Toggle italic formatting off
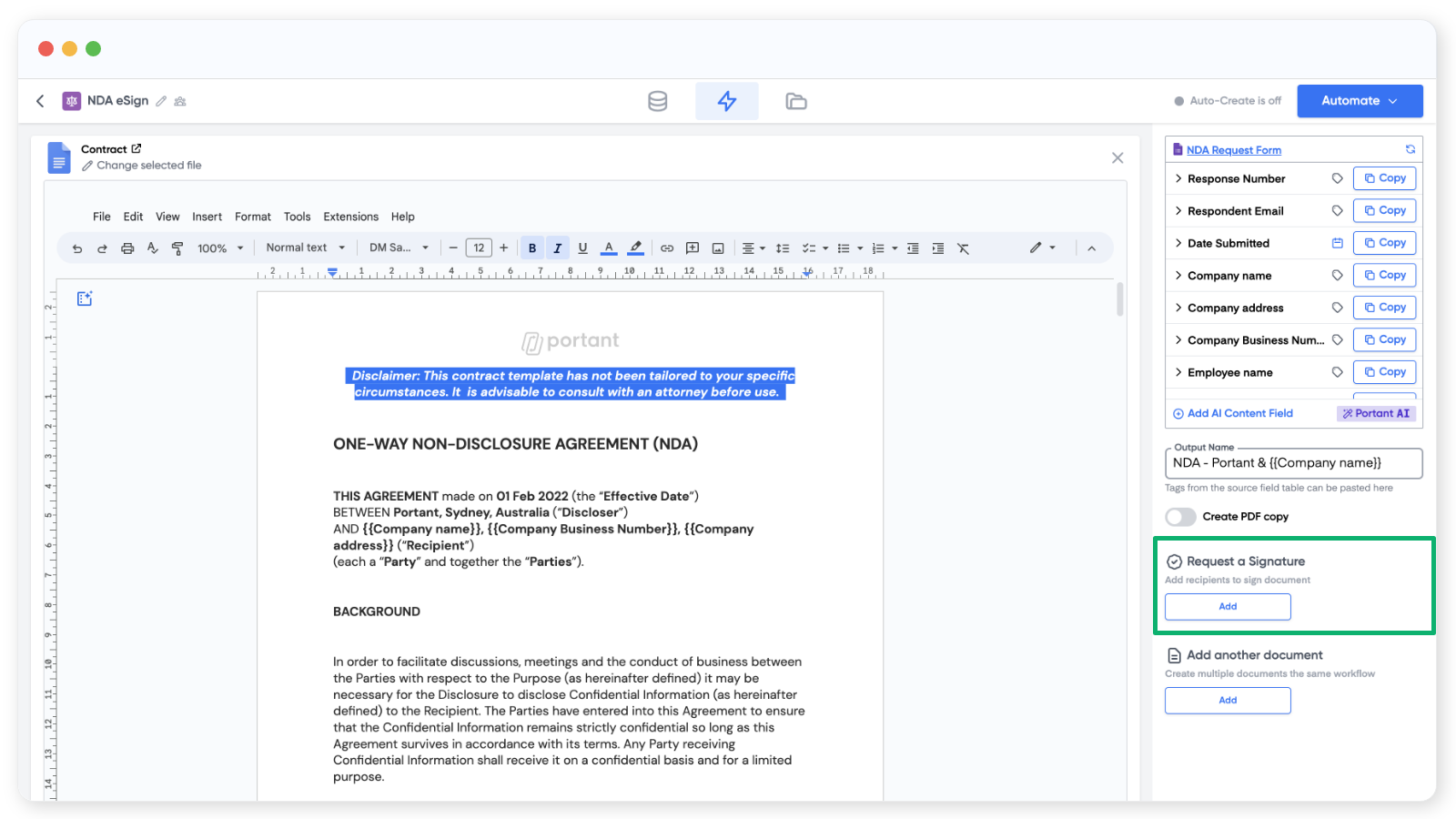Screen dimensions: 1456x819 click(x=558, y=247)
